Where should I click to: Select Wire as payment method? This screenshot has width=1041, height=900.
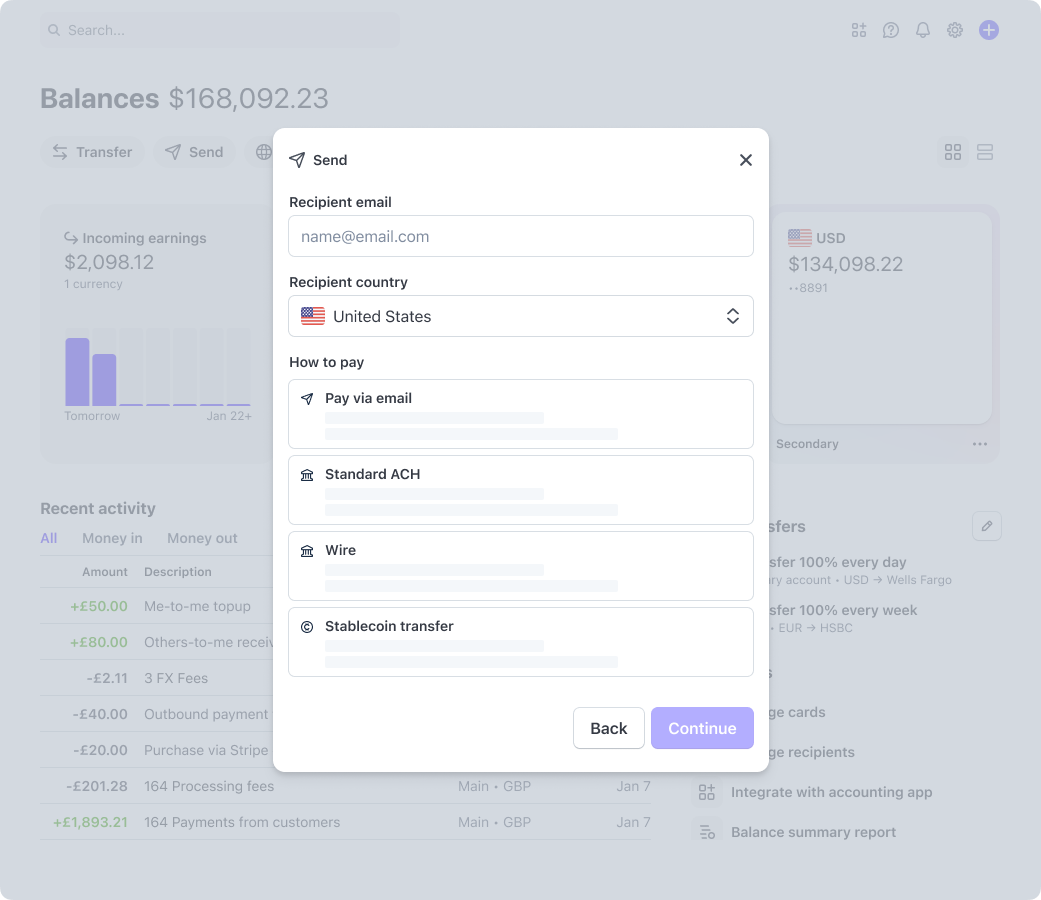[520, 566]
